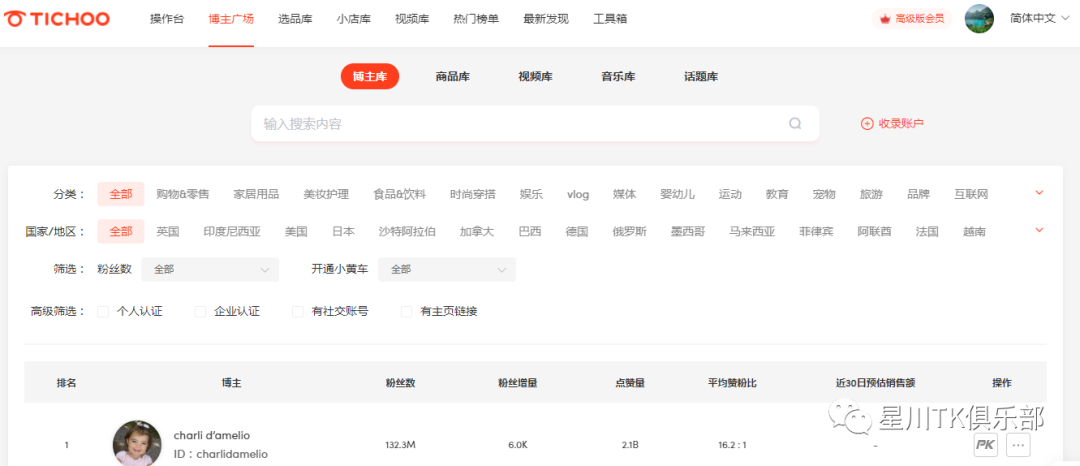
Task: Filter country by 越南
Action: [x=974, y=231]
